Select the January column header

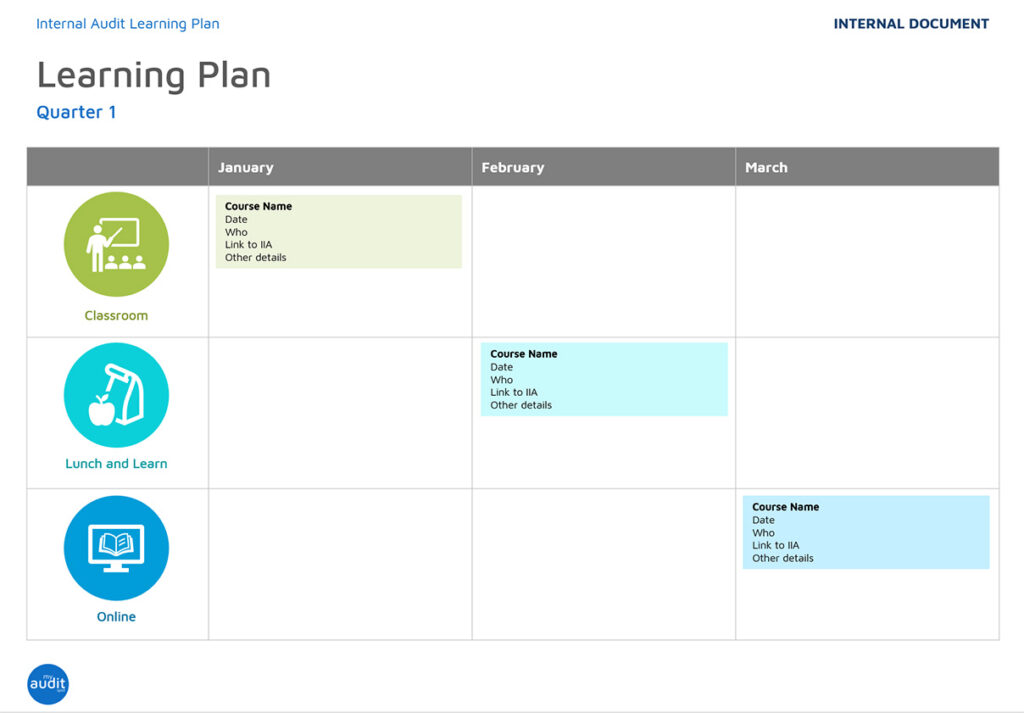coord(246,167)
